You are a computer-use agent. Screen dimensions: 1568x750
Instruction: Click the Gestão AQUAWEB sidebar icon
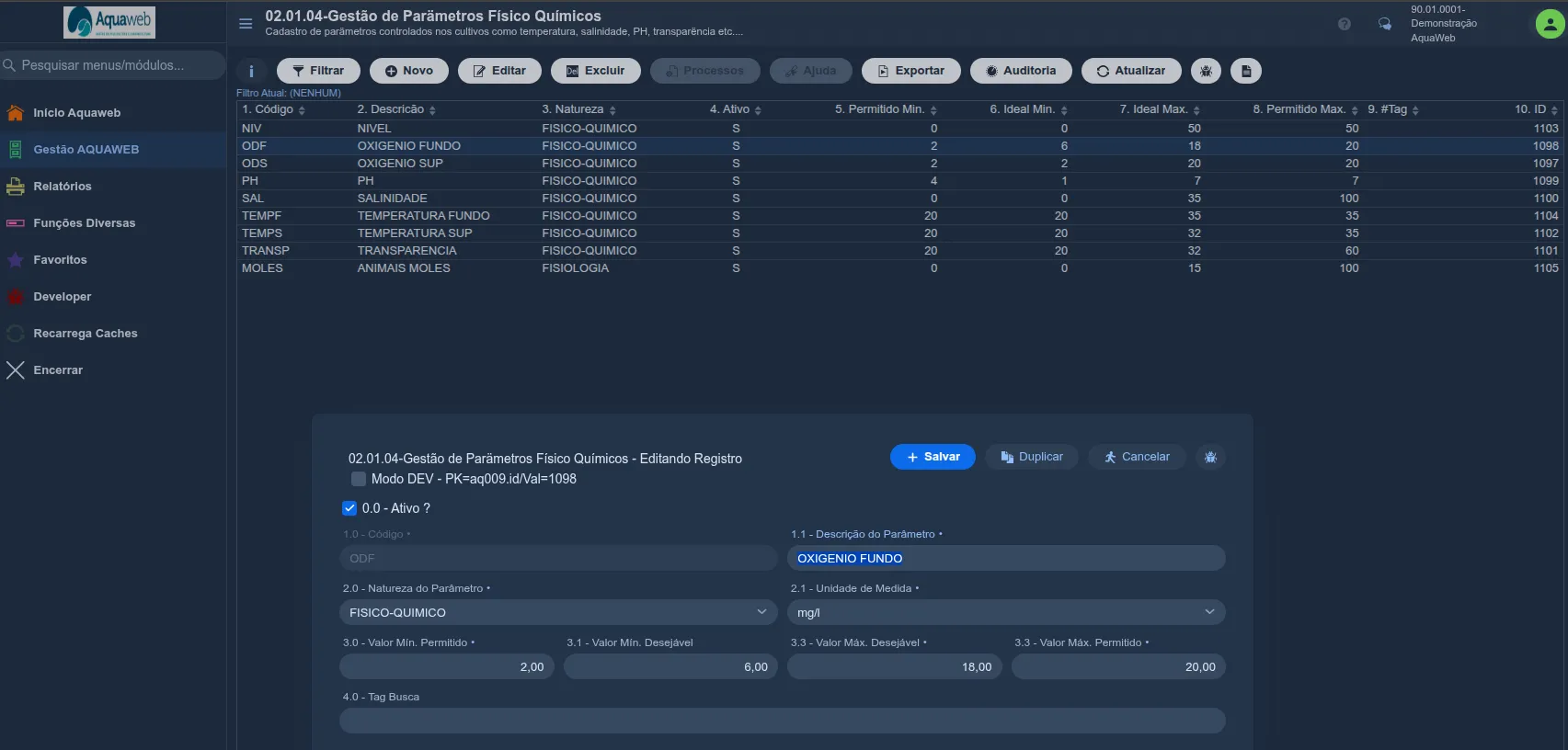(16, 150)
